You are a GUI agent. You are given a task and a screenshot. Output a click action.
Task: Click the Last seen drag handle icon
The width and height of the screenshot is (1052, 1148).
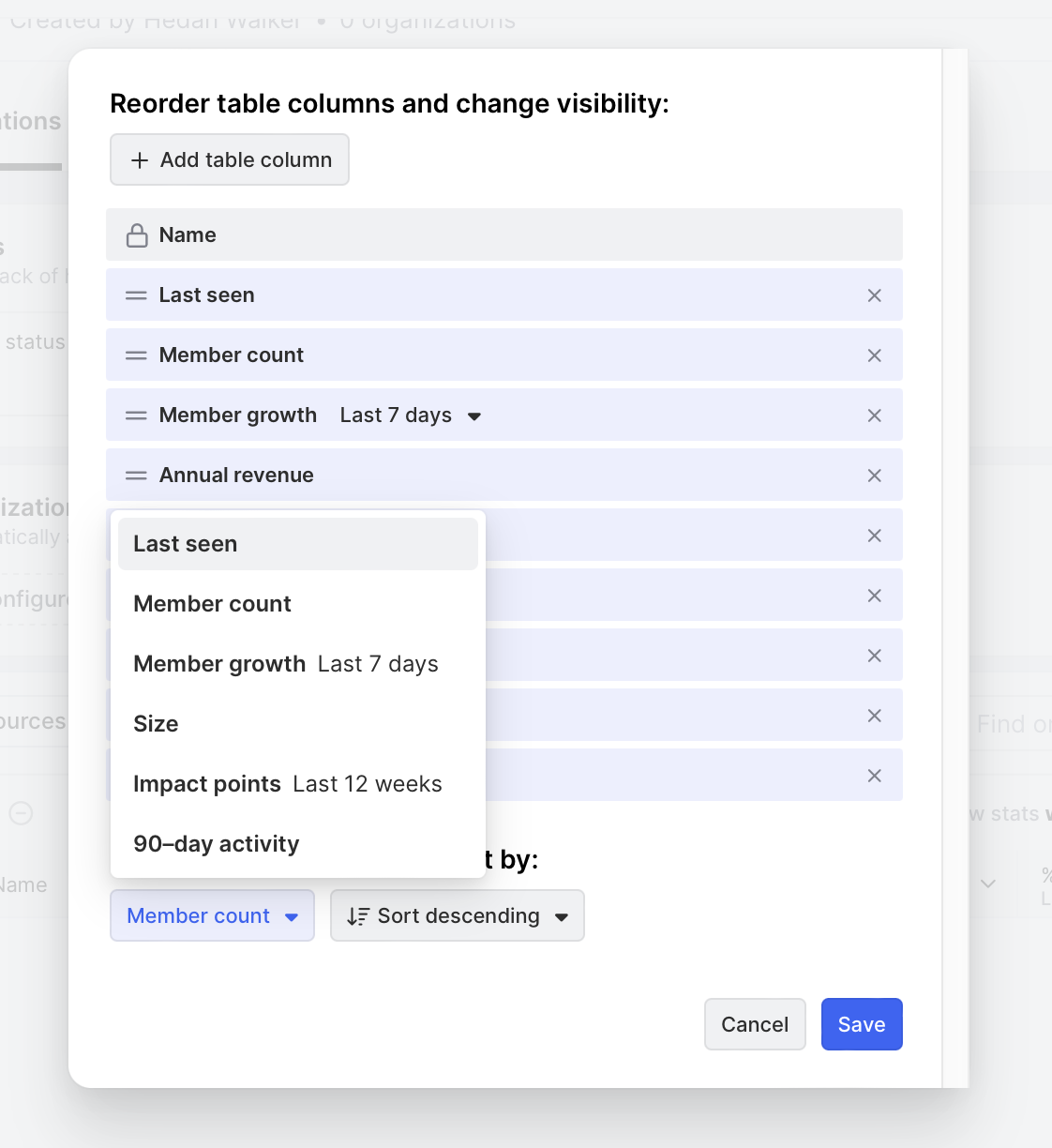pyautogui.click(x=137, y=295)
